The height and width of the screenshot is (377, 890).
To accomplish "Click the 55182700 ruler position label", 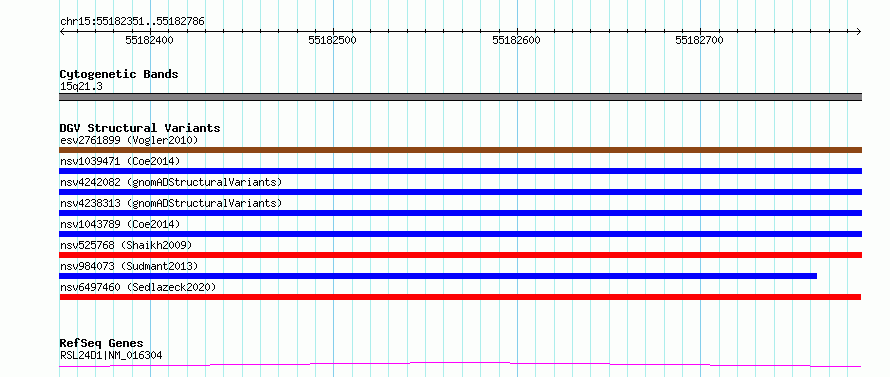I will point(700,41).
